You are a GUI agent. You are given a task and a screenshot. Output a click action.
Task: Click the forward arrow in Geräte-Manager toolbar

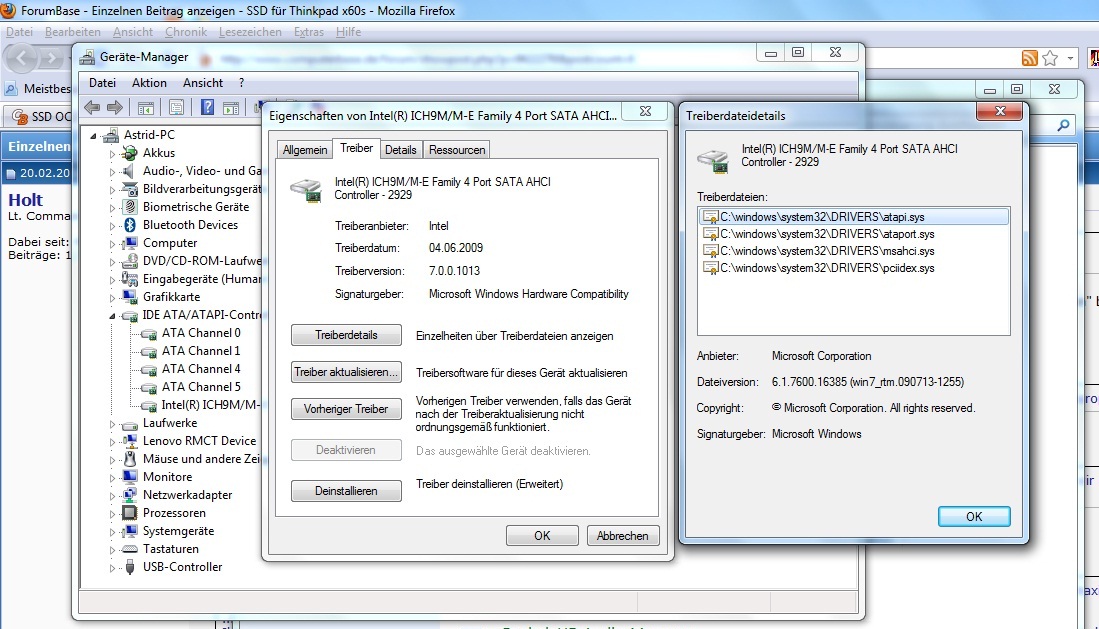coord(115,107)
